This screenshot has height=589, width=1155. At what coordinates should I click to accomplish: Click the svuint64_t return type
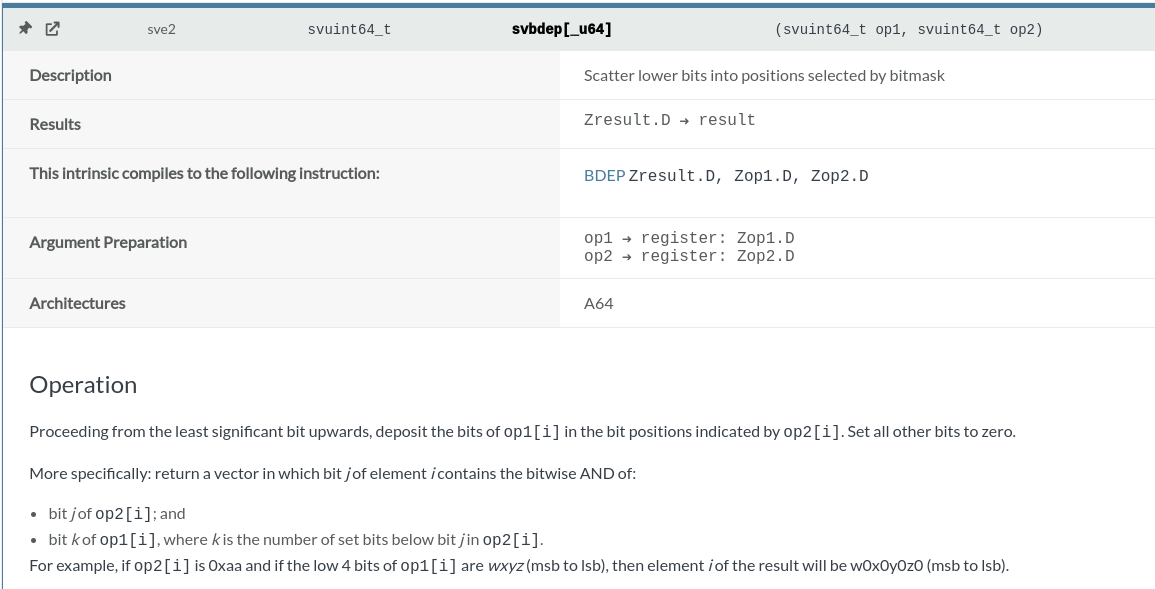tap(349, 29)
